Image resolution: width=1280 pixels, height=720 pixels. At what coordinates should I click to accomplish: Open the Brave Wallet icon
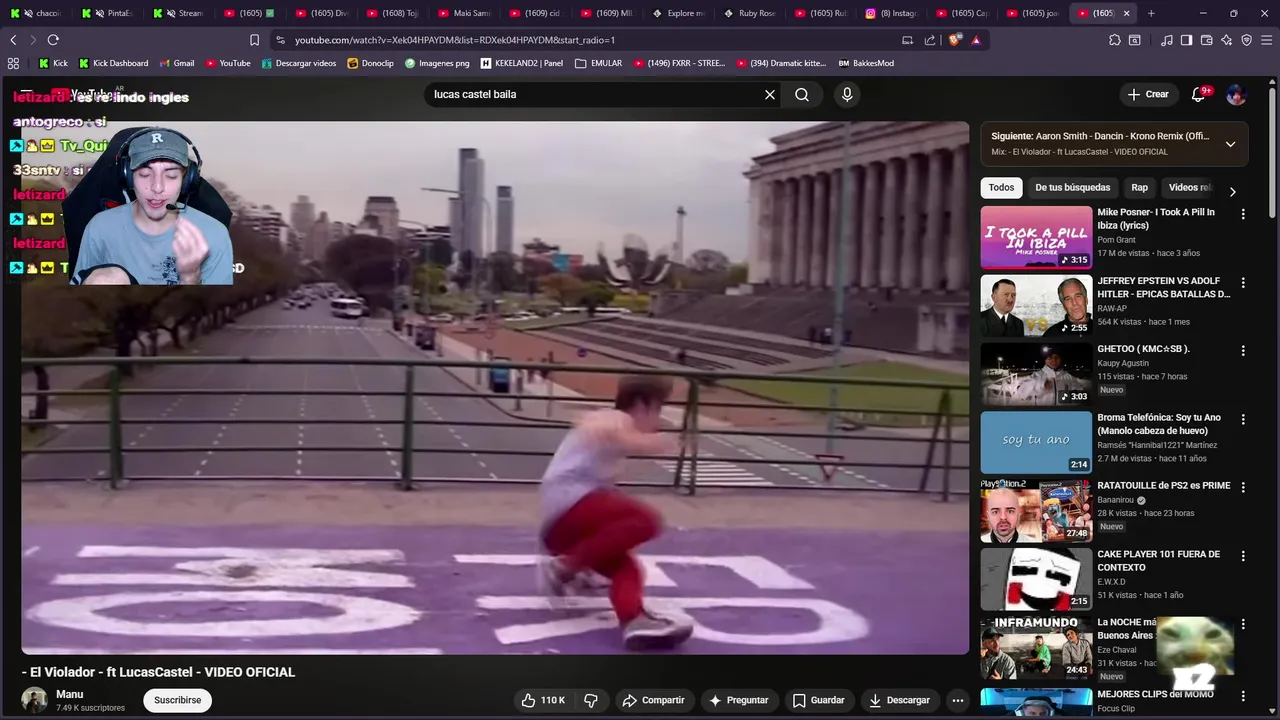pyautogui.click(x=1207, y=40)
